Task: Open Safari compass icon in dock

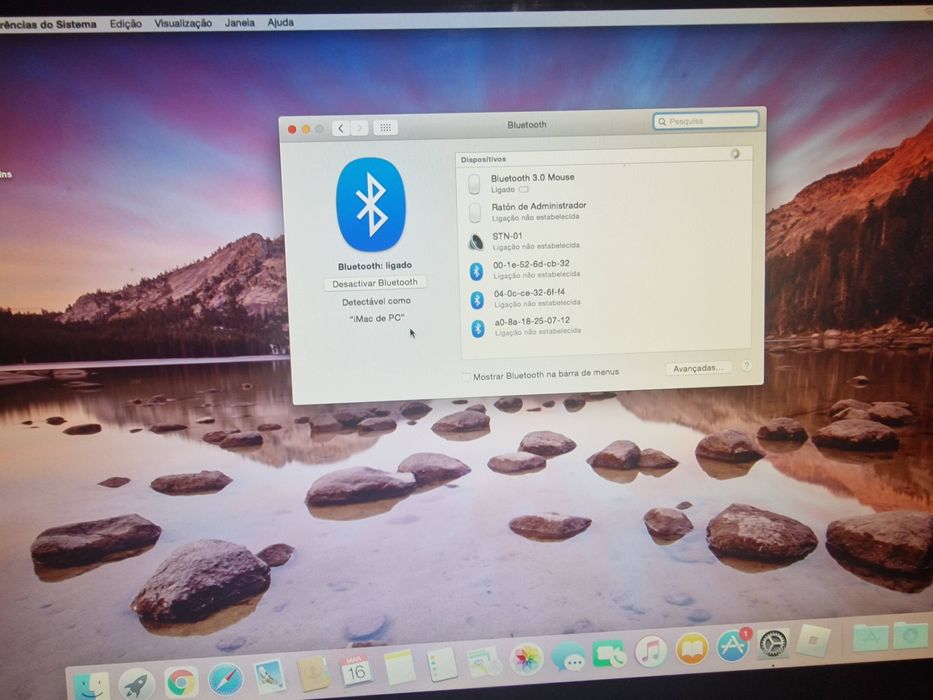Action: pyautogui.click(x=226, y=679)
